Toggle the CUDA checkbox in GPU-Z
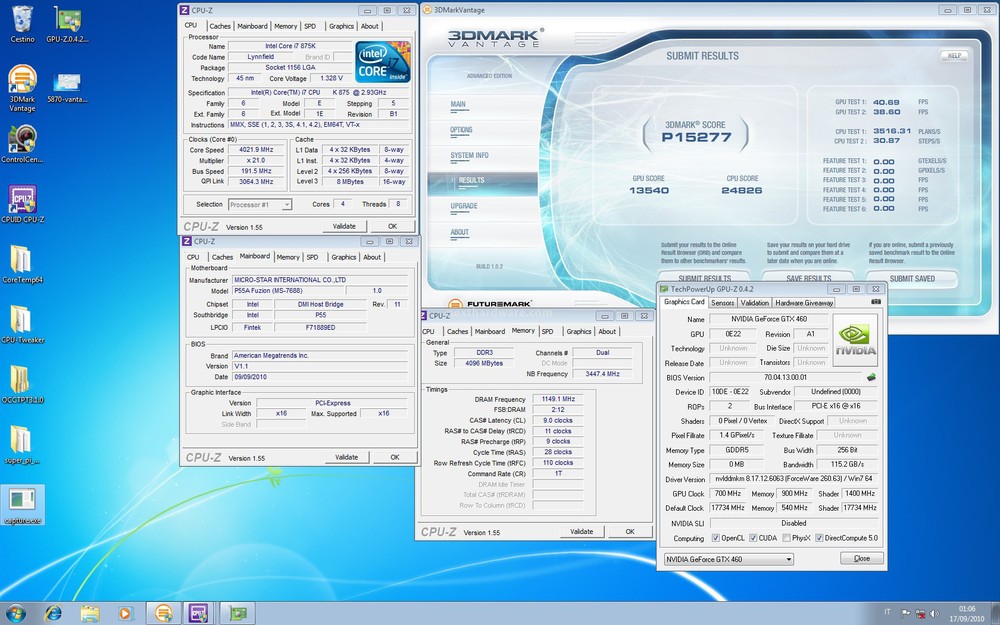 tap(753, 538)
